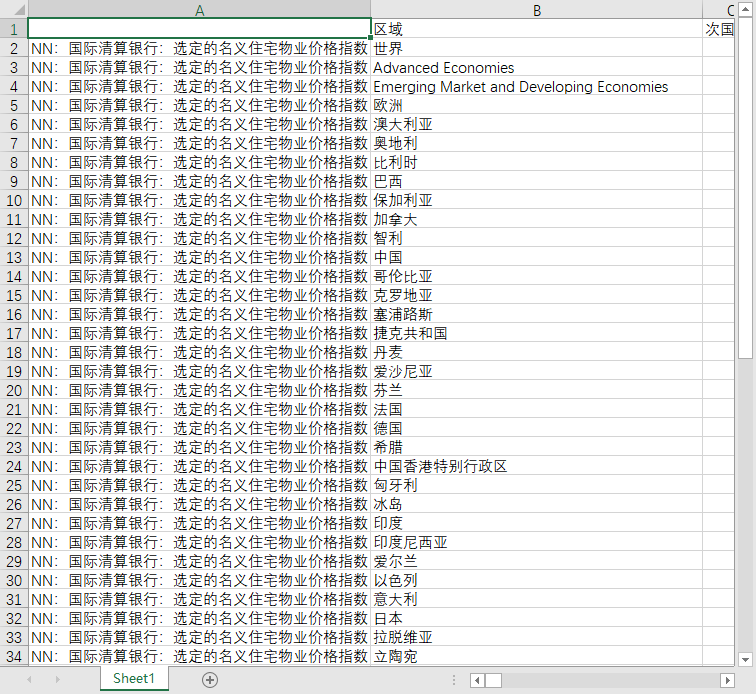Select column B header
The width and height of the screenshot is (756, 694).
[x=537, y=10]
